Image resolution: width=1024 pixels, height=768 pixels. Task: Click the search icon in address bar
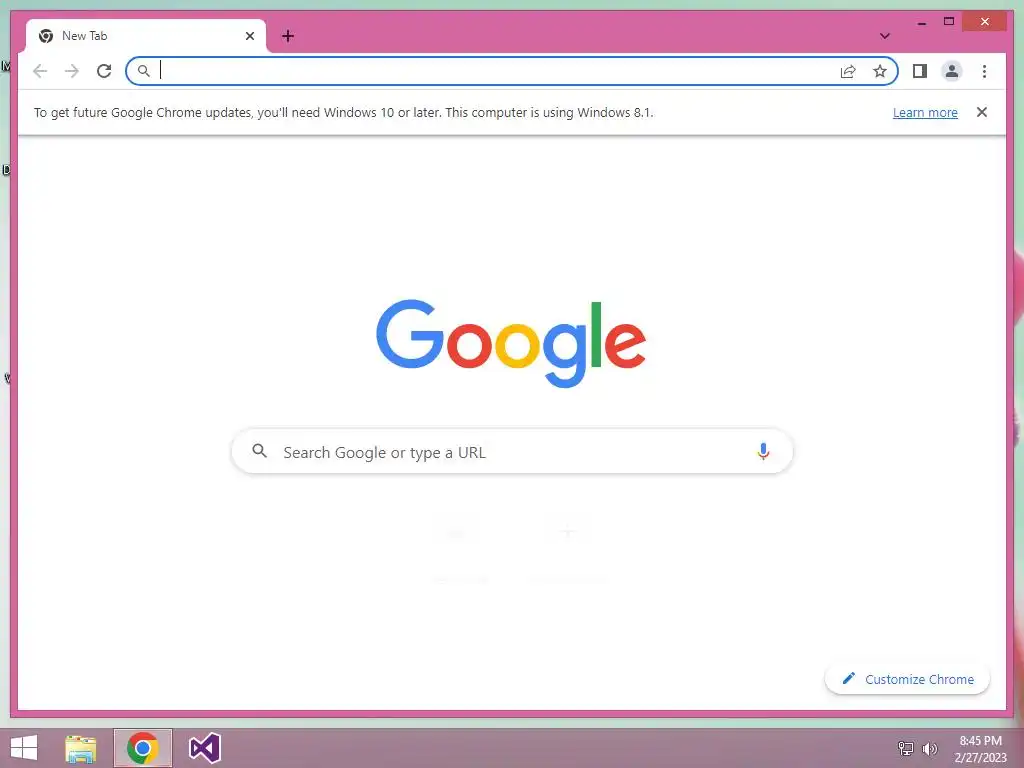(x=144, y=71)
